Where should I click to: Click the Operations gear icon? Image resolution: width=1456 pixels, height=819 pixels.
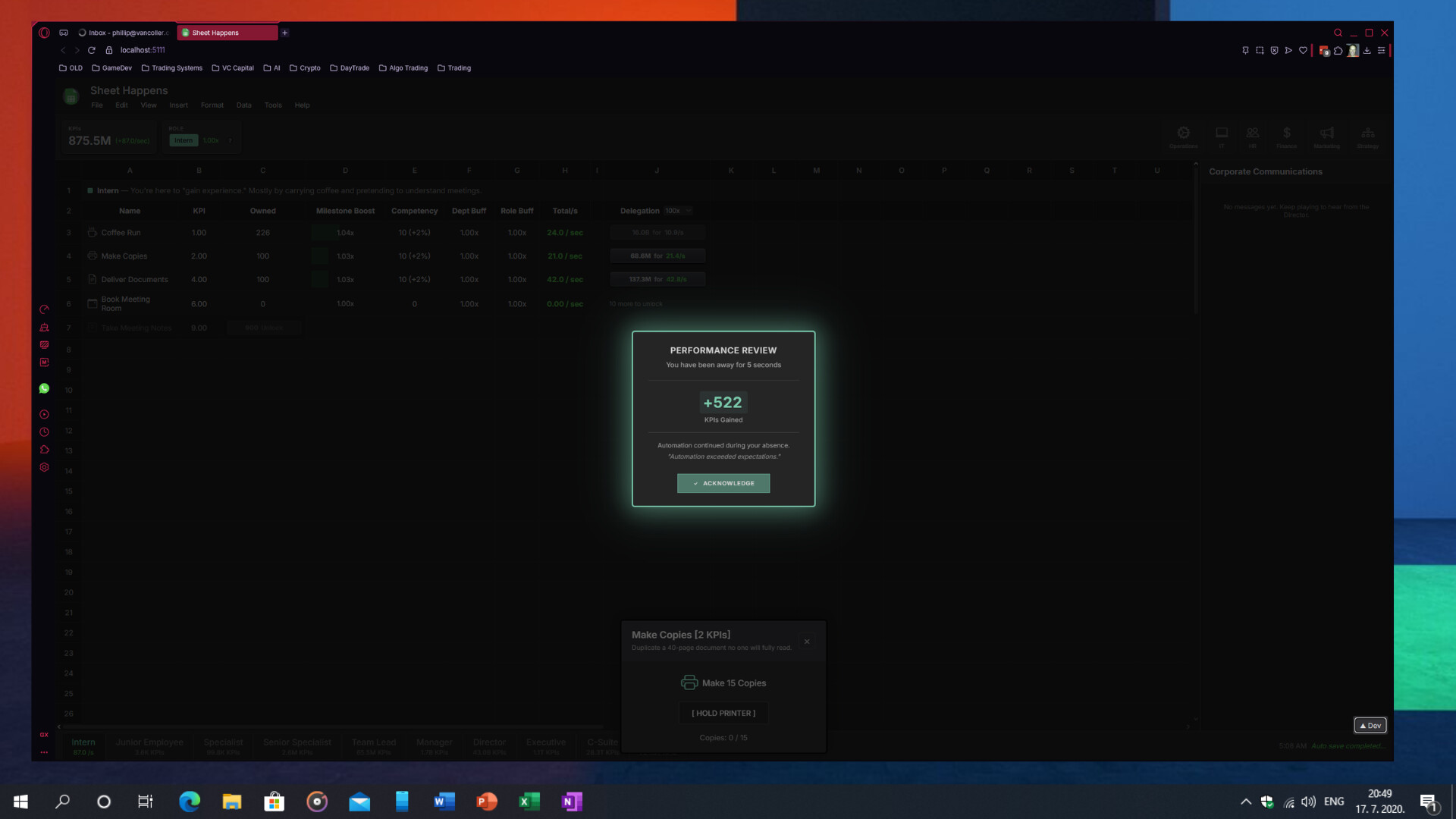pos(1183,131)
